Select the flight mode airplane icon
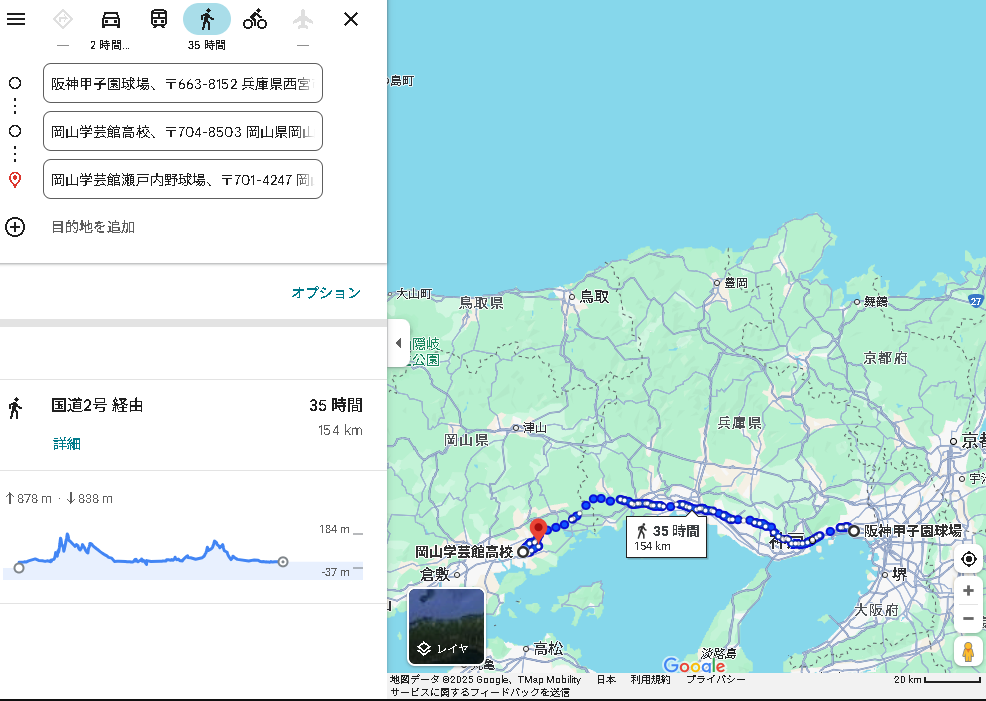Image resolution: width=986 pixels, height=701 pixels. click(x=302, y=19)
